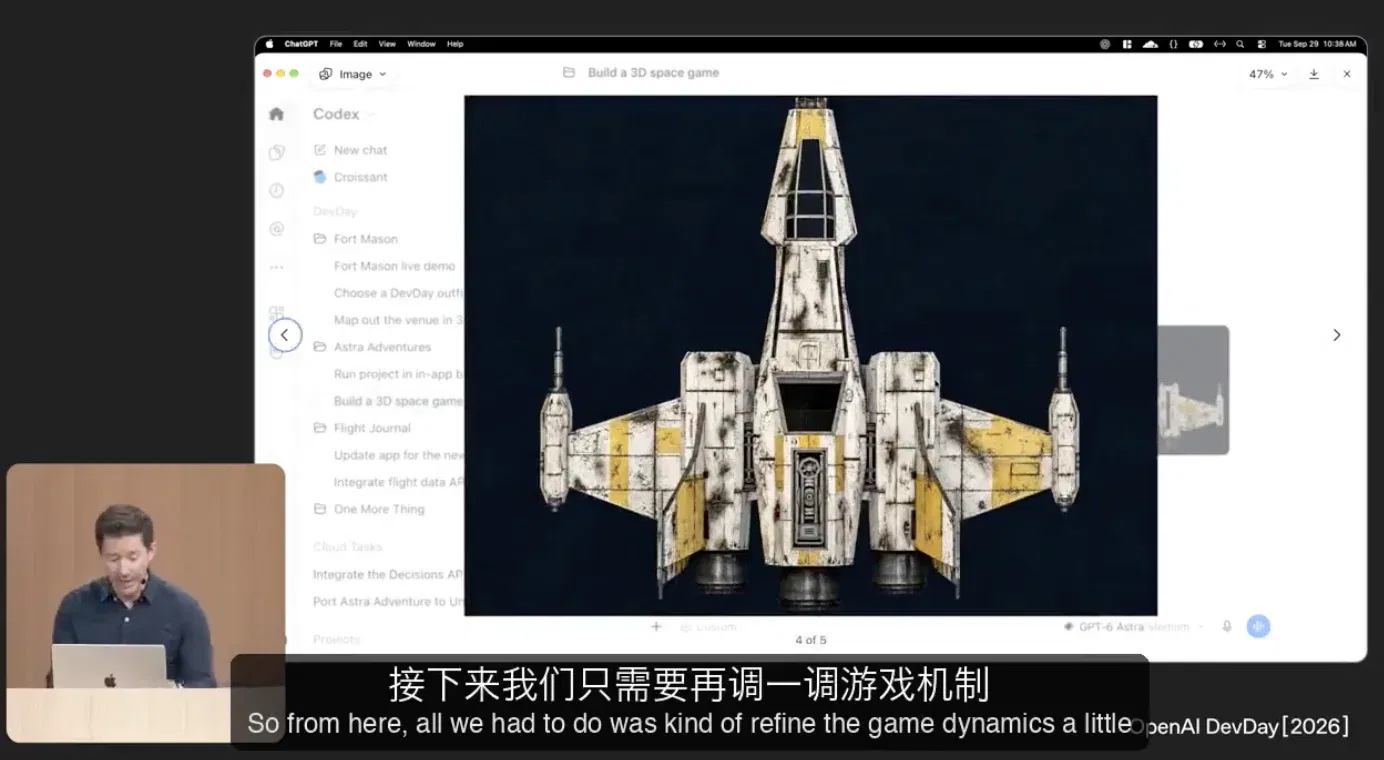Click the Cloud Tasks section label

pos(347,547)
